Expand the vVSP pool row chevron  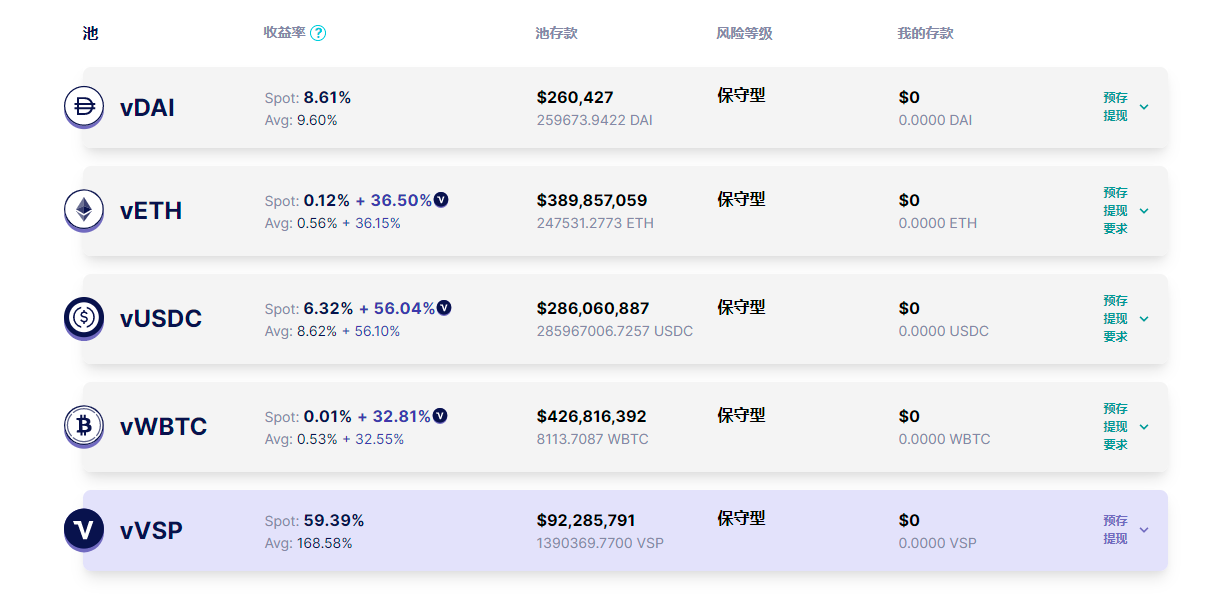click(1144, 530)
